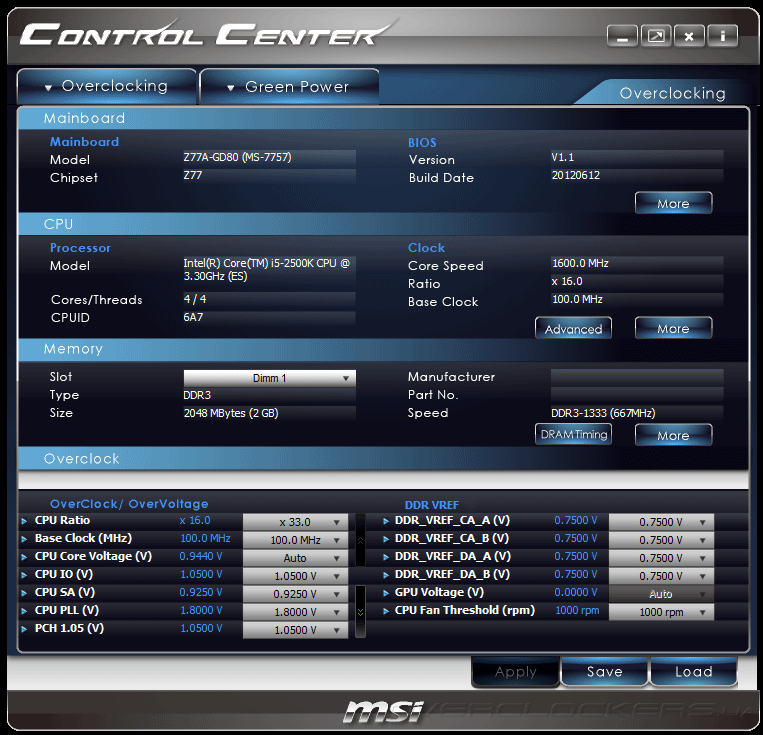The image size is (763, 735).
Task: Click arrow icon beside DDR_VREF_CA_A (V)
Action: point(386,521)
